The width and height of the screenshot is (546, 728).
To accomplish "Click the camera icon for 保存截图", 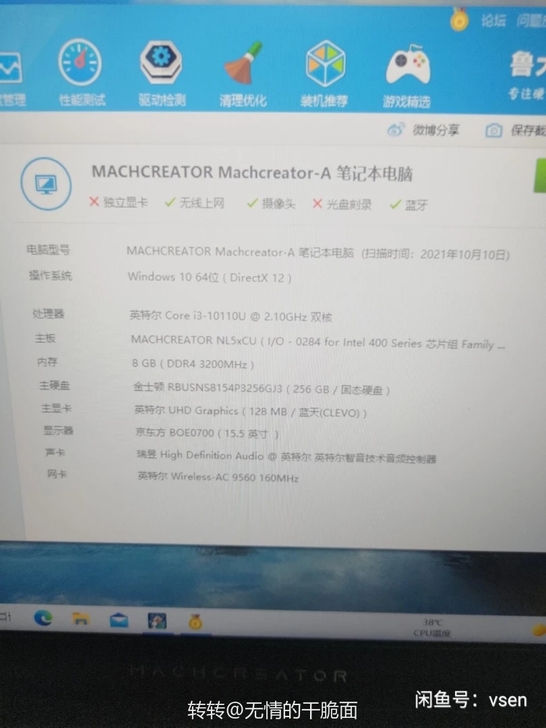I will pos(494,131).
